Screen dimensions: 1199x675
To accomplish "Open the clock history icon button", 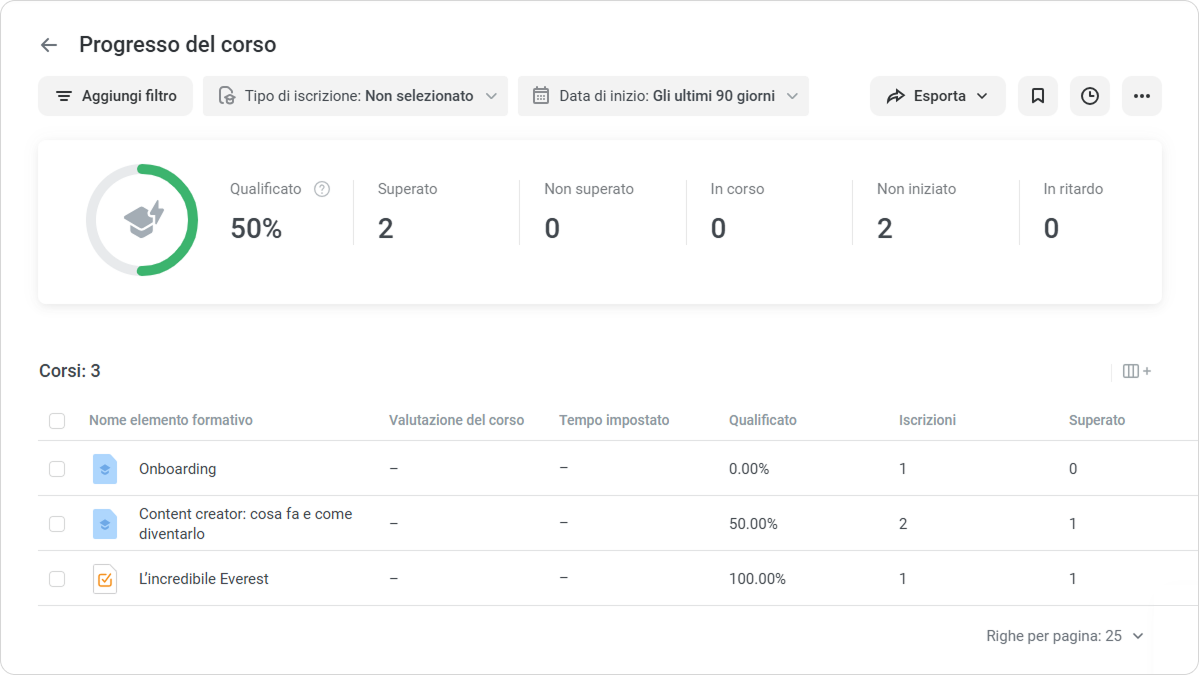I will click(1089, 96).
